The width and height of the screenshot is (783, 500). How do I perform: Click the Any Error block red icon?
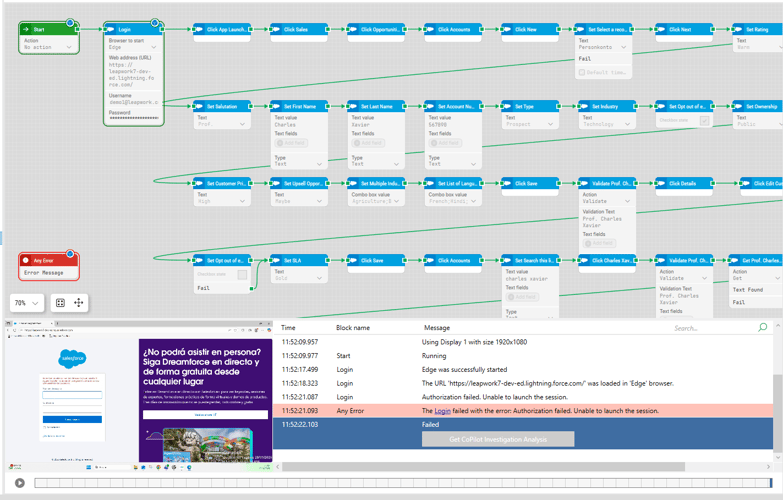[27, 261]
